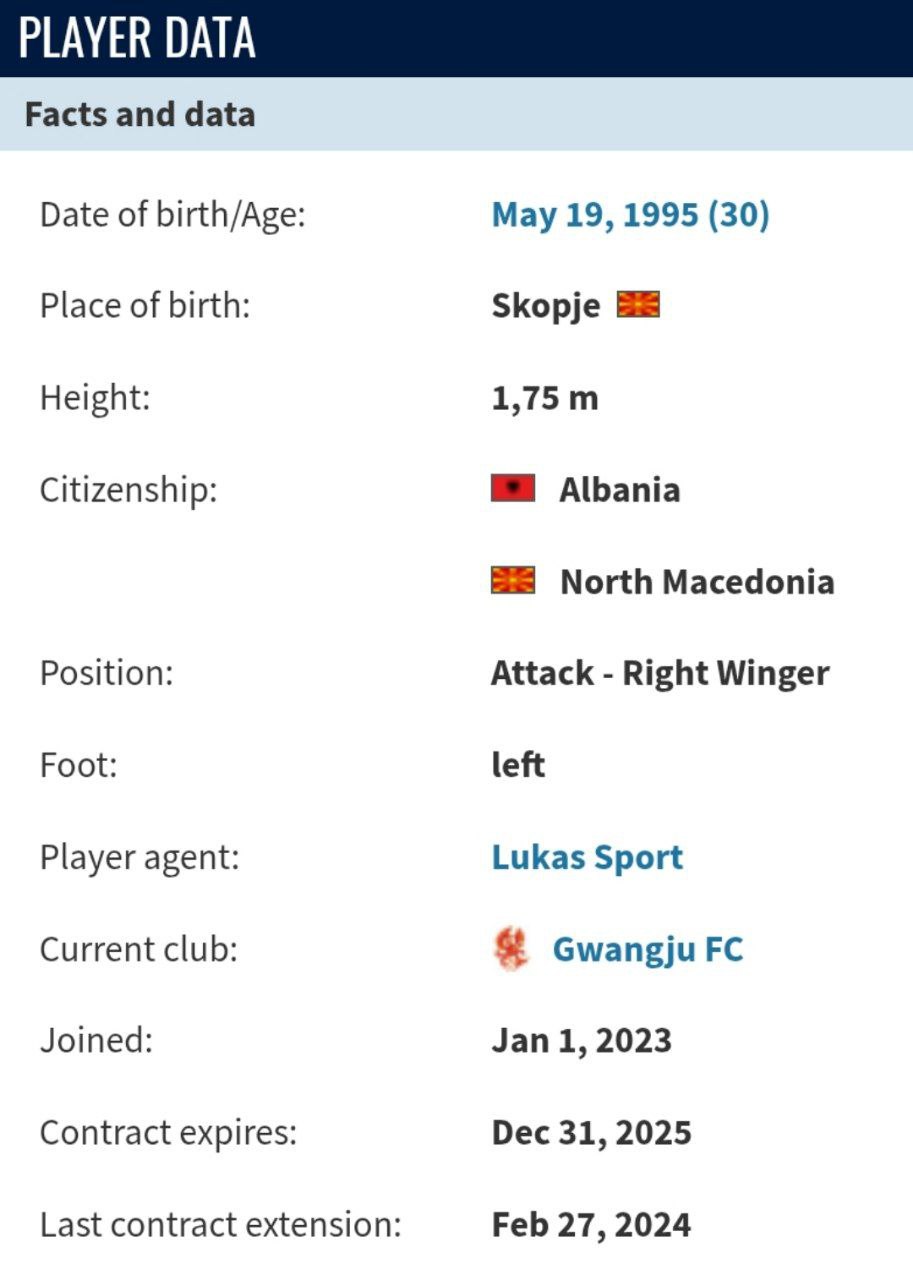Click the left foot value
Viewport: 913px width, 1280px height.
518,765
